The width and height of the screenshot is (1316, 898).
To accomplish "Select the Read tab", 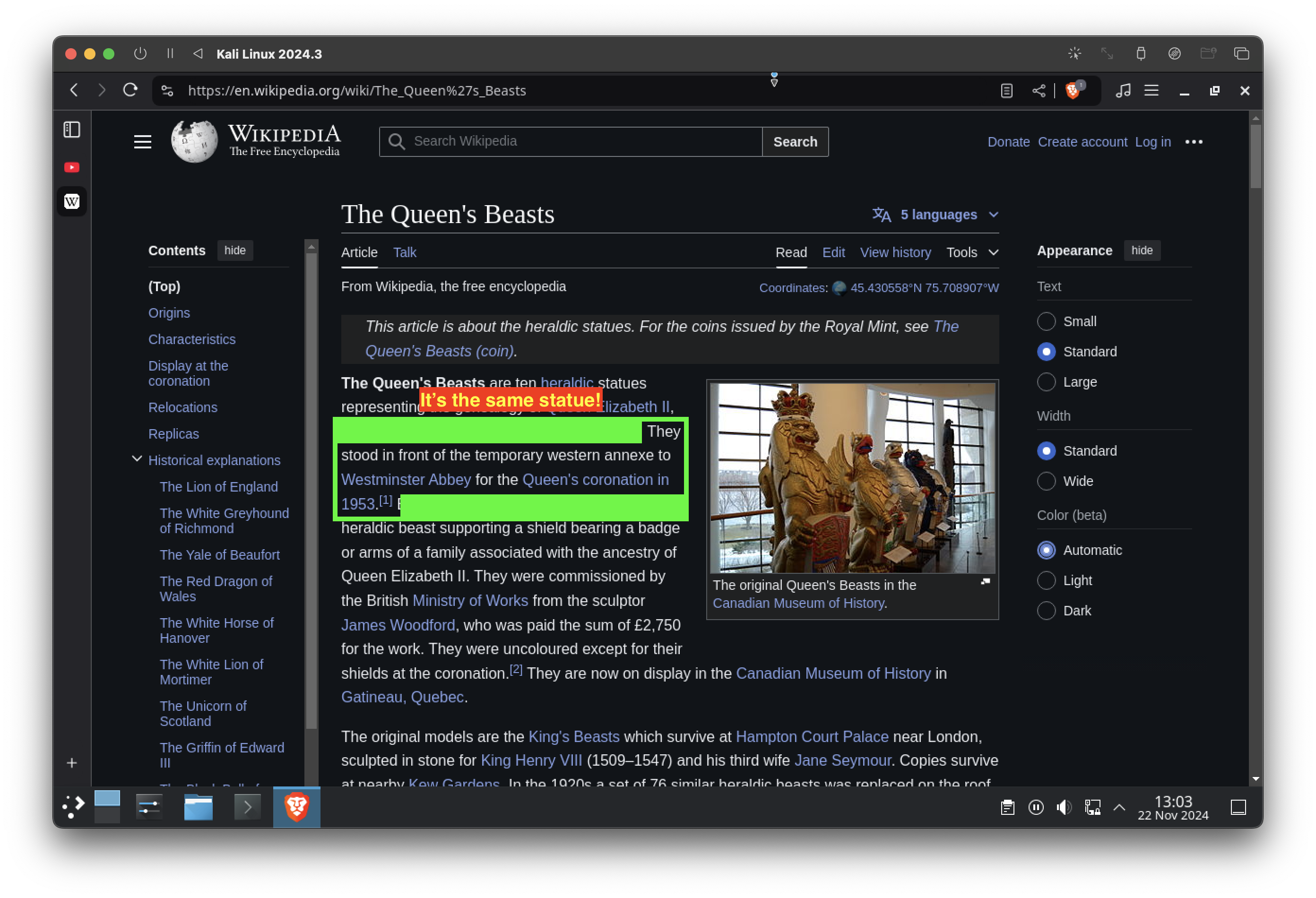I will [x=791, y=252].
